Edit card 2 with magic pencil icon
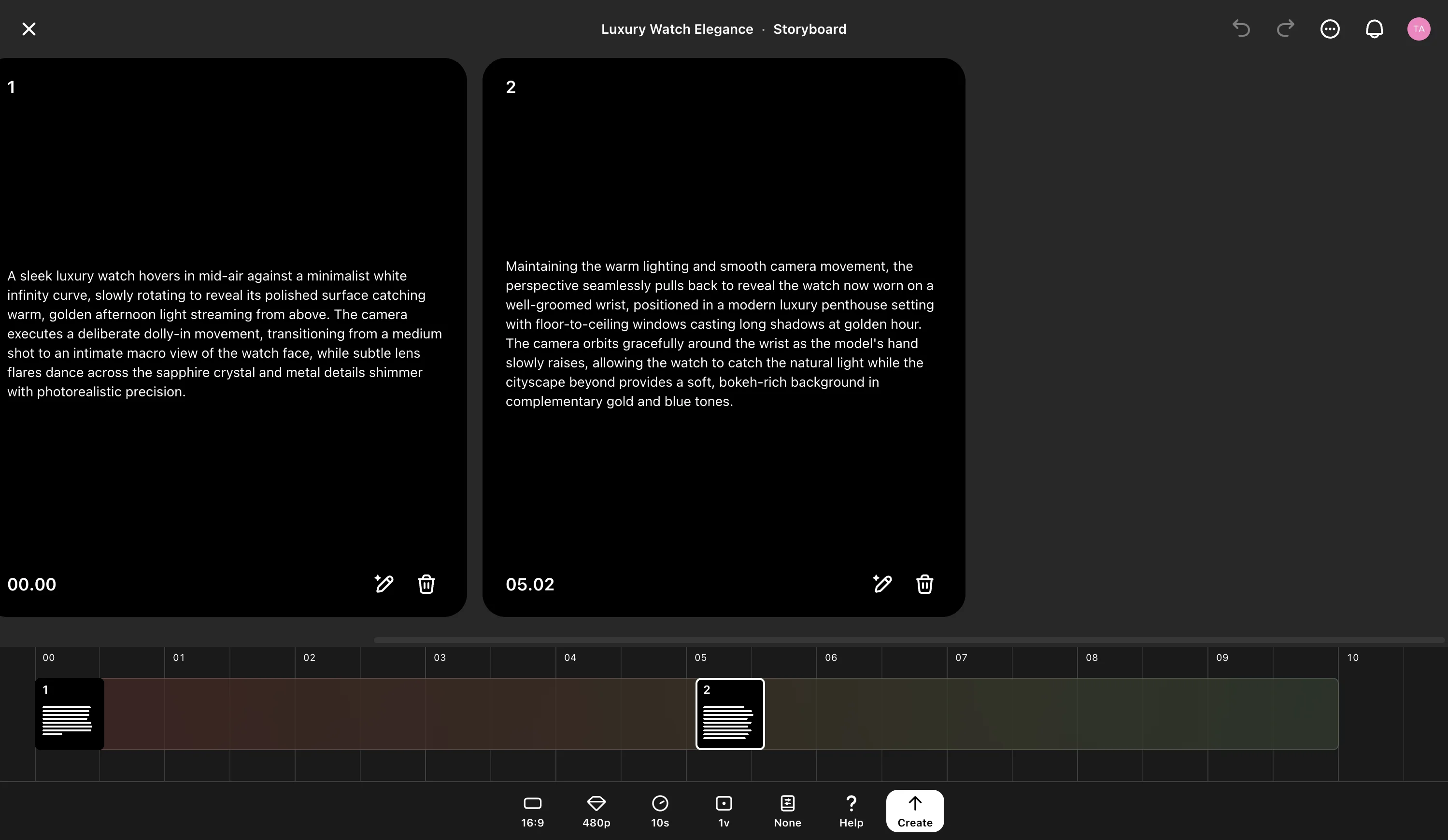 882,583
